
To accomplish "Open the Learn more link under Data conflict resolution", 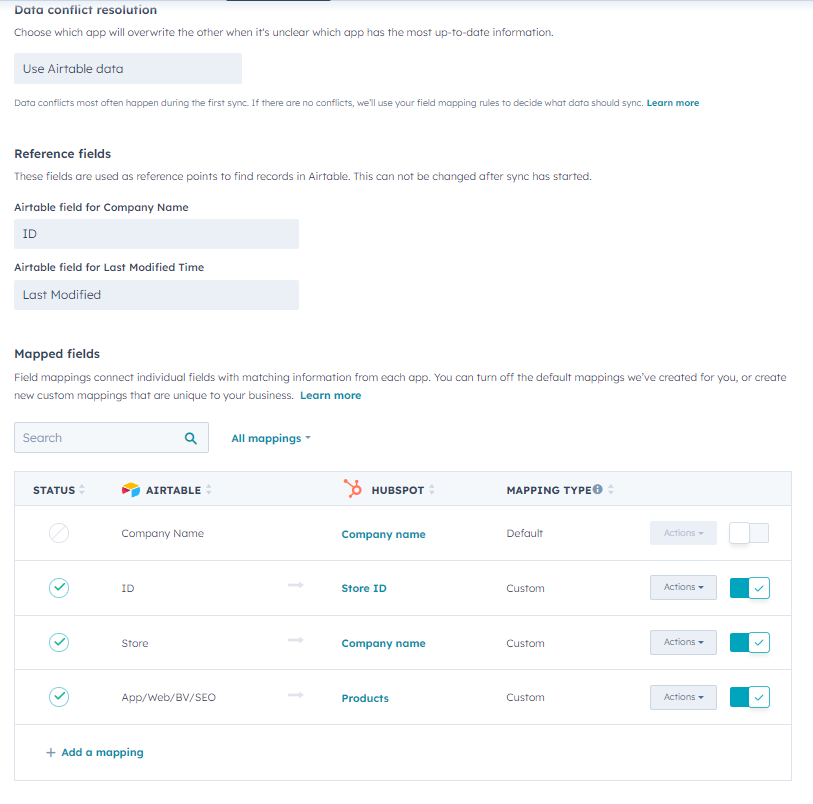I will (672, 102).
